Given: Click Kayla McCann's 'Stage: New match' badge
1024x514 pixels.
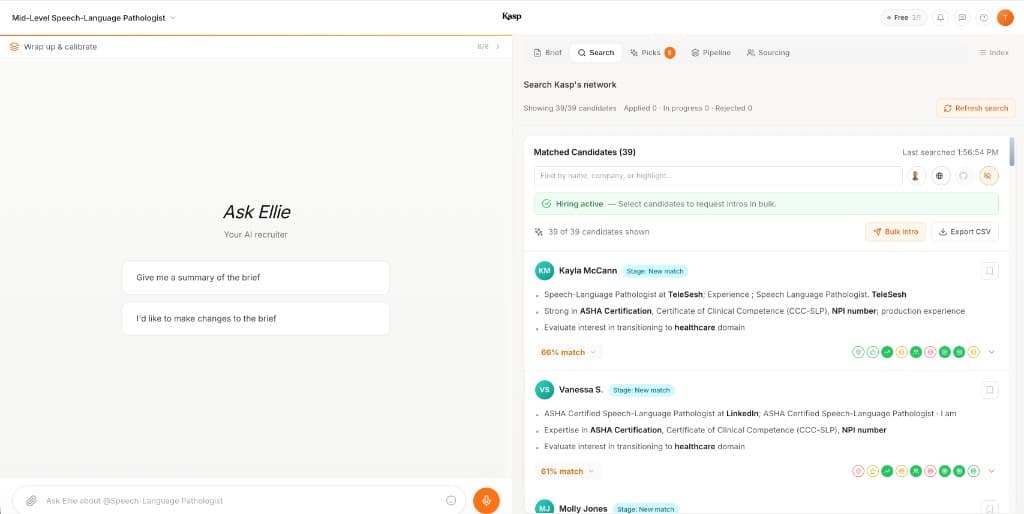Looking at the screenshot, I should tap(655, 271).
